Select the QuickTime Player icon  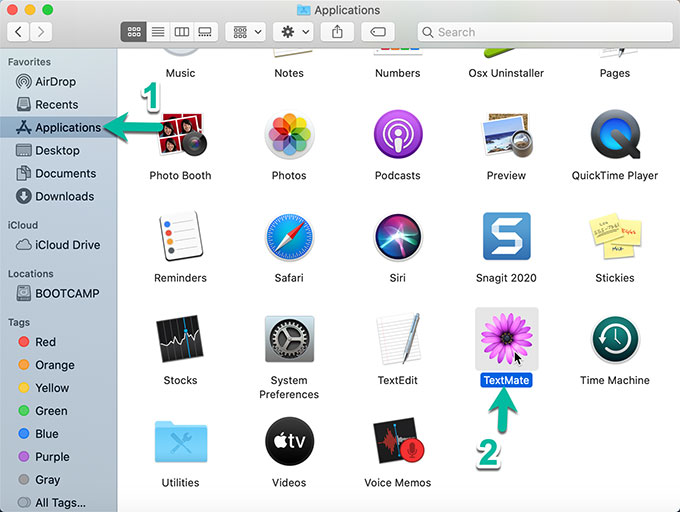615,134
